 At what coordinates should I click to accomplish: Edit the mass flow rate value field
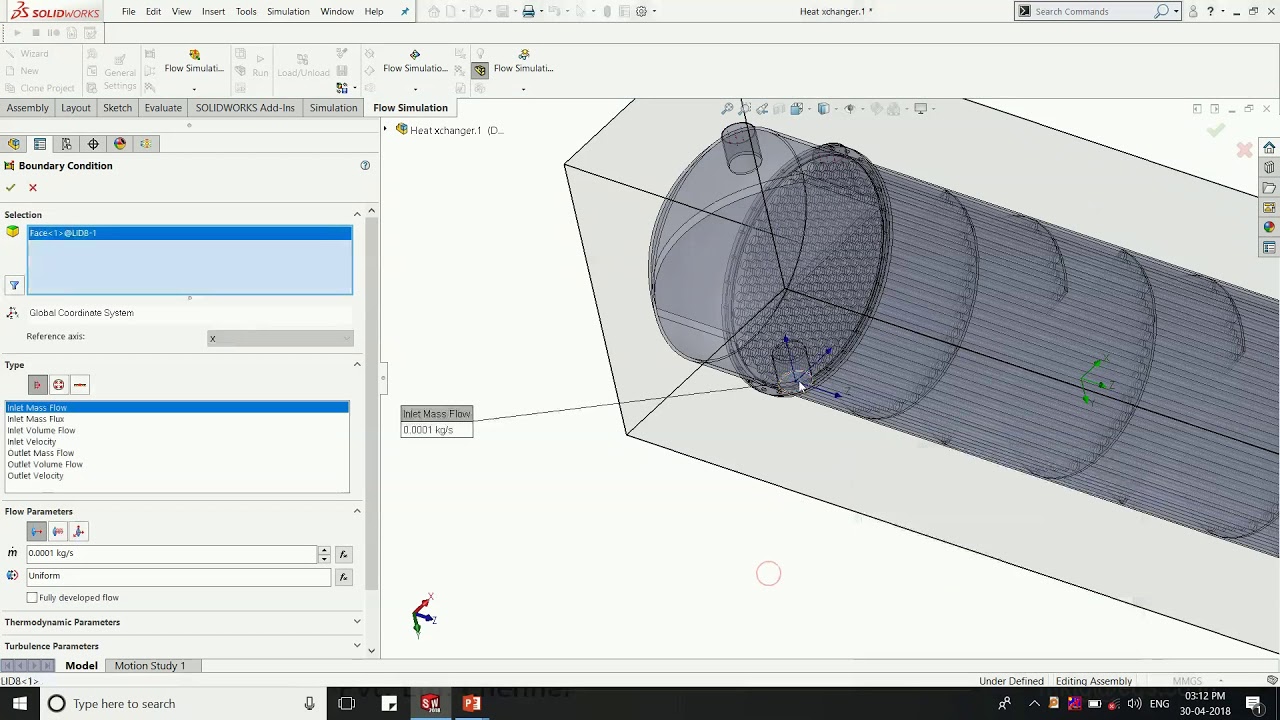tap(171, 553)
